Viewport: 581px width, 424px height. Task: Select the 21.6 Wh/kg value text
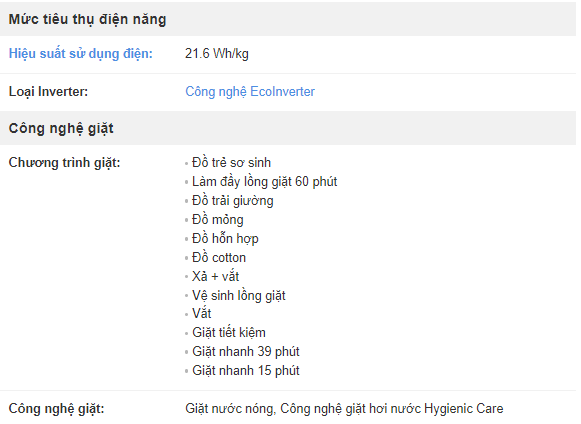tap(217, 54)
